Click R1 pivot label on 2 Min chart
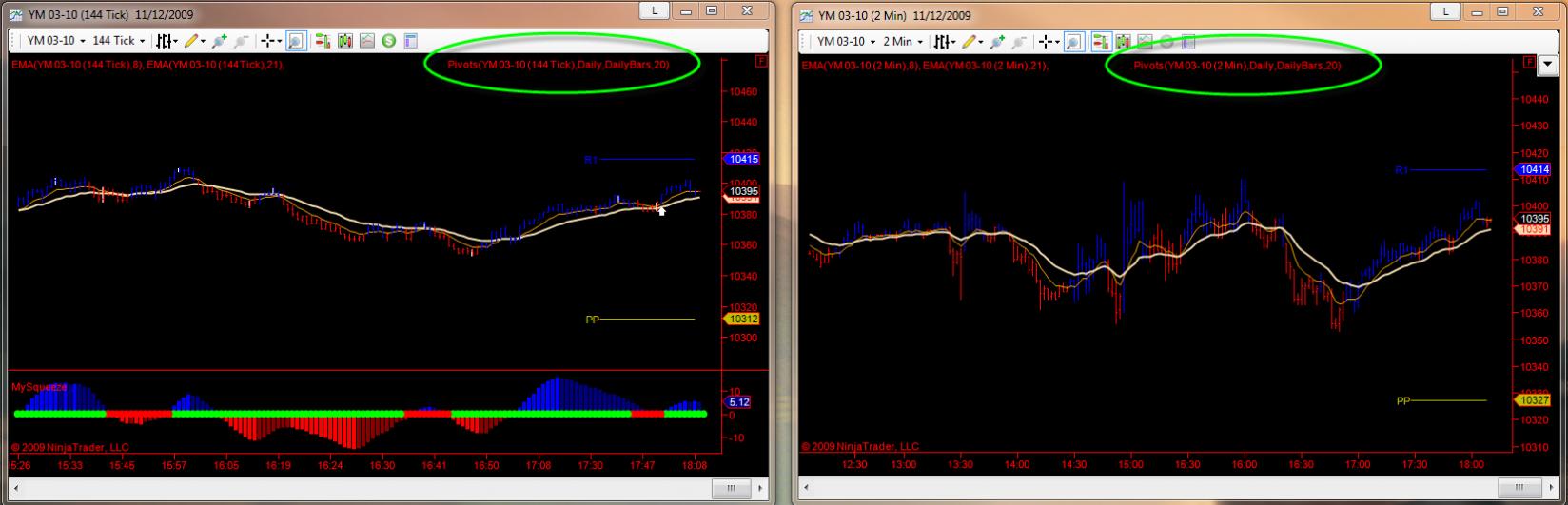The width and height of the screenshot is (1568, 505). click(x=1401, y=170)
